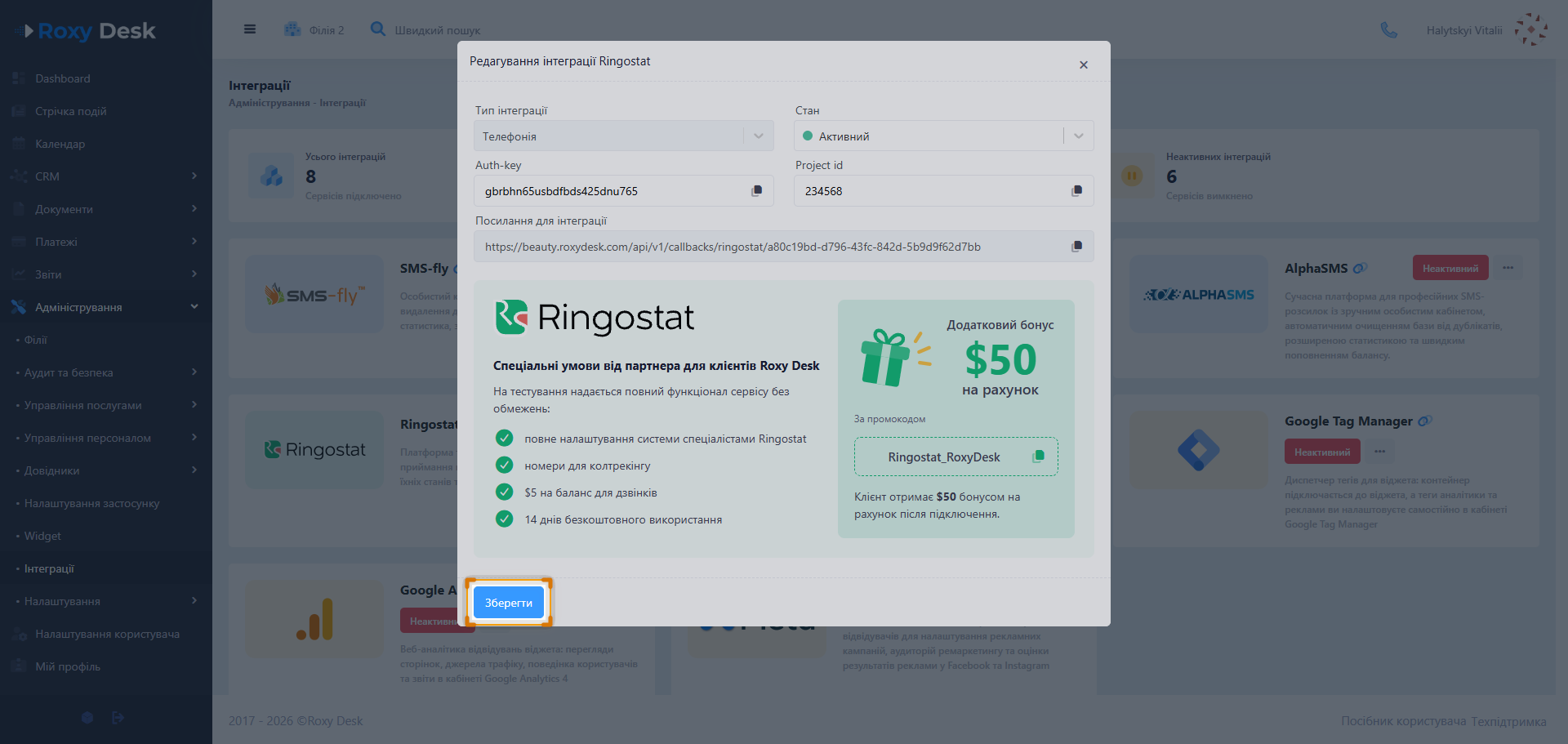Click the "14 днів безкоштовного використання" line
Viewport: 1568px width, 744px height.
(x=623, y=519)
